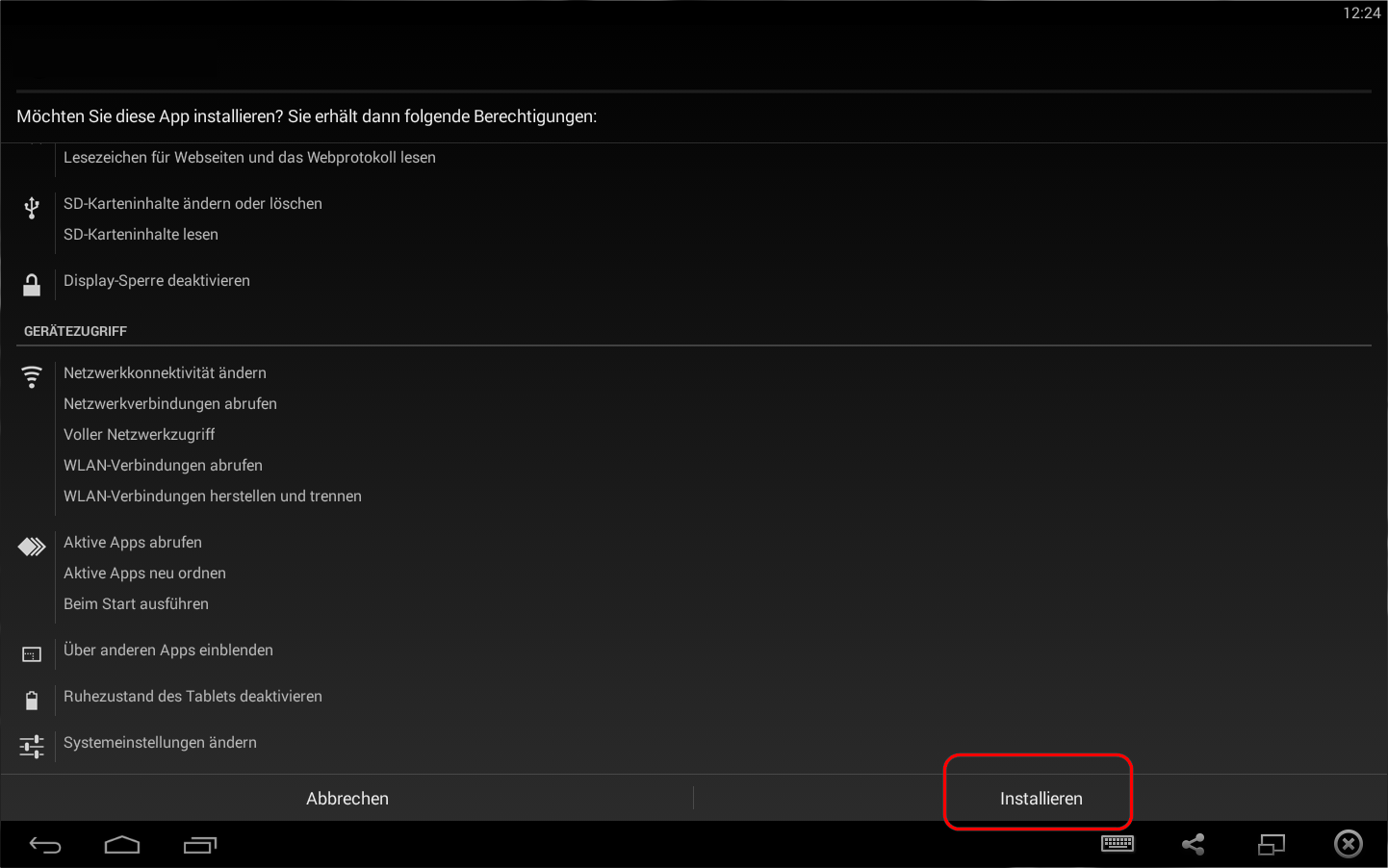Screen dimensions: 1388x868
Task: Click the USB storage permission icon
Action: coord(32,208)
